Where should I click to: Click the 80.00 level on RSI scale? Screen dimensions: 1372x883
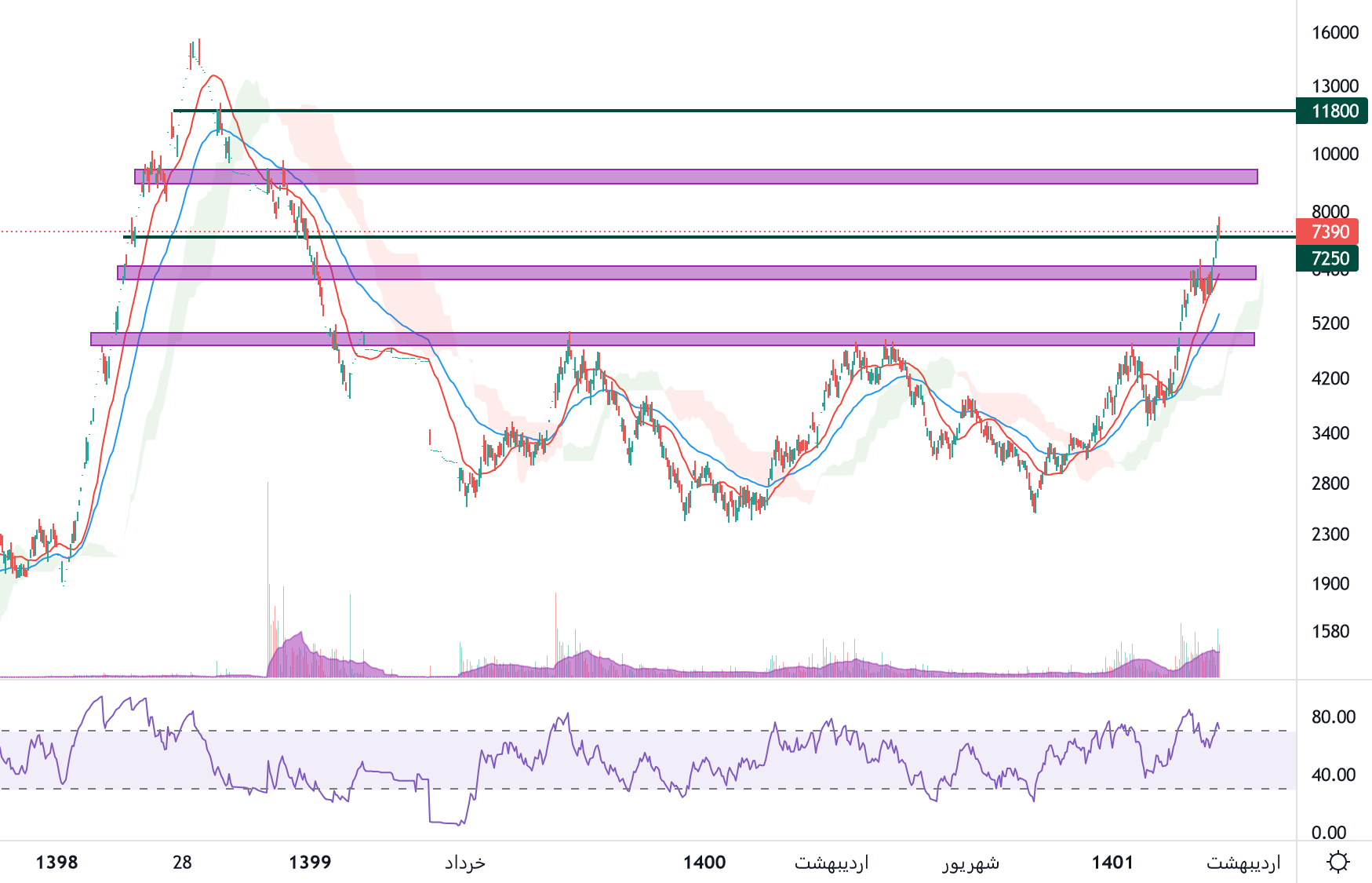1333,717
